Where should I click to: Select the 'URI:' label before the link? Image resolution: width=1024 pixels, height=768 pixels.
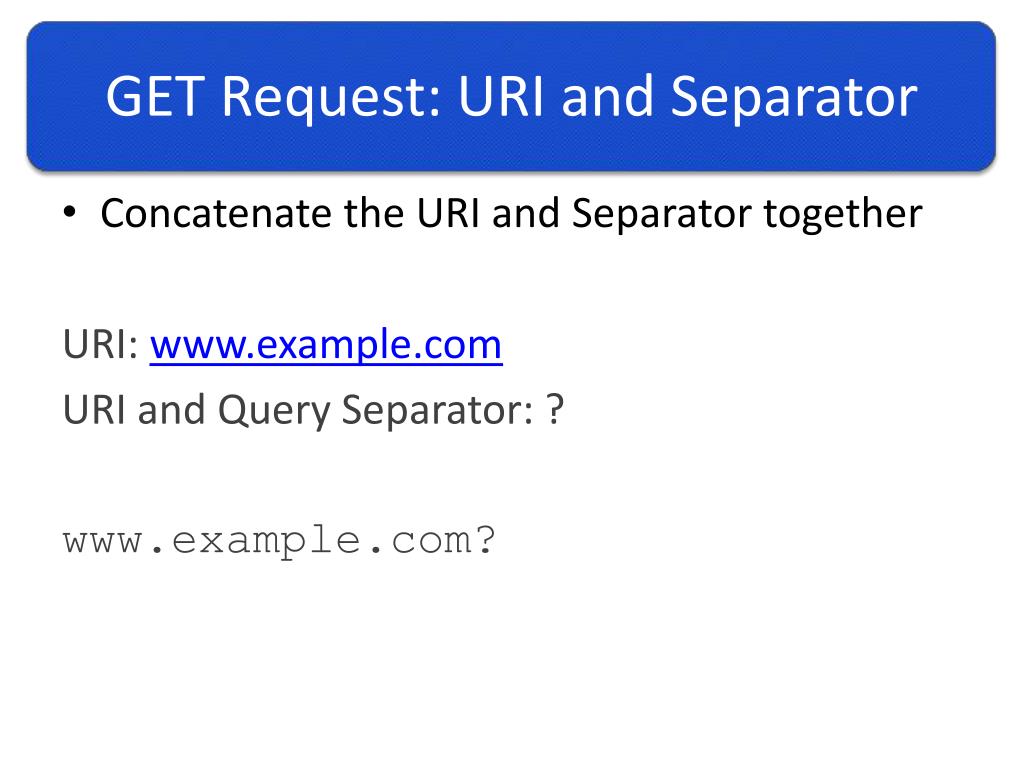(101, 344)
